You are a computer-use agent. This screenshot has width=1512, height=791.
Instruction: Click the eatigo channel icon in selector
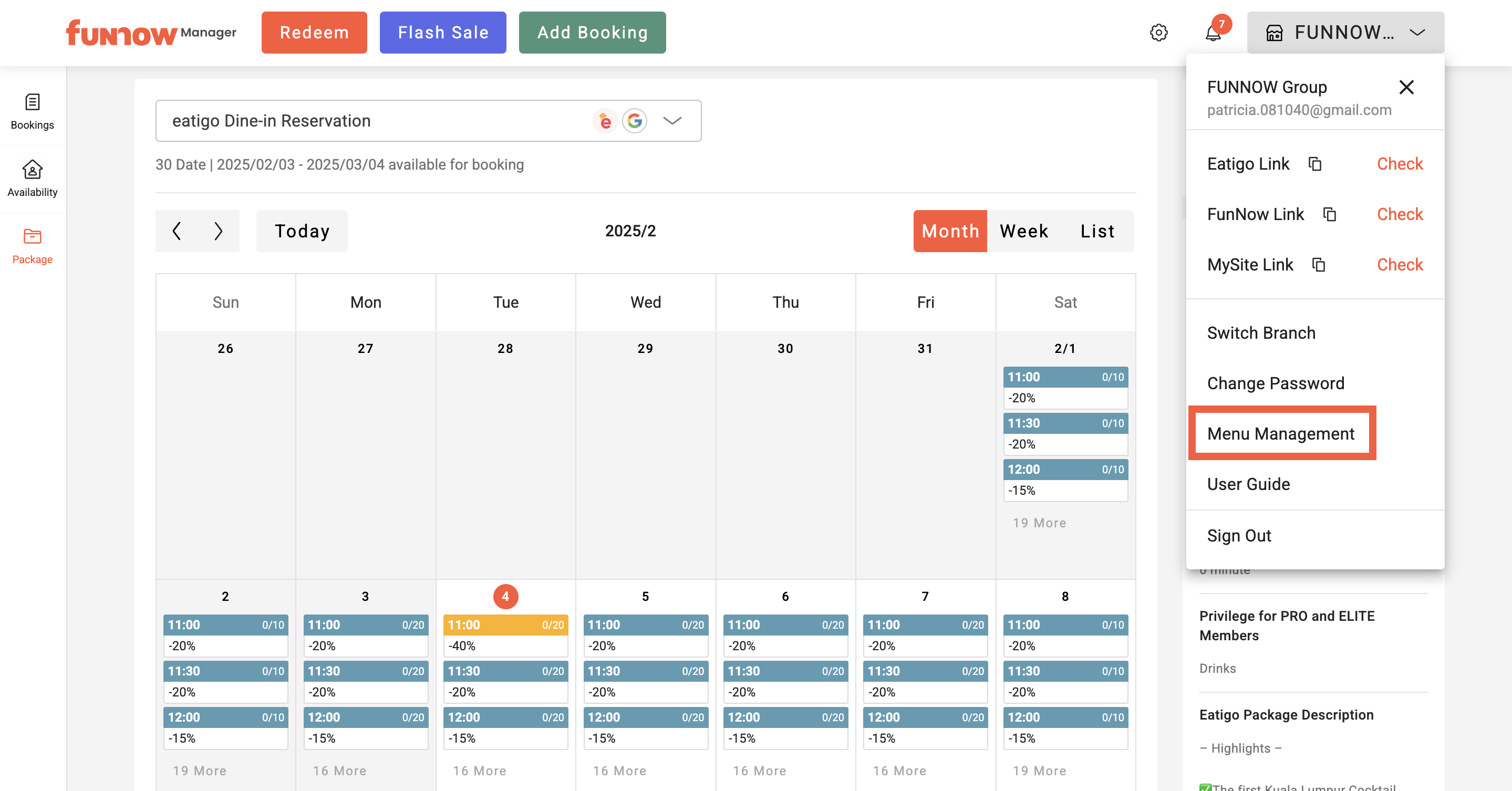pyautogui.click(x=605, y=121)
